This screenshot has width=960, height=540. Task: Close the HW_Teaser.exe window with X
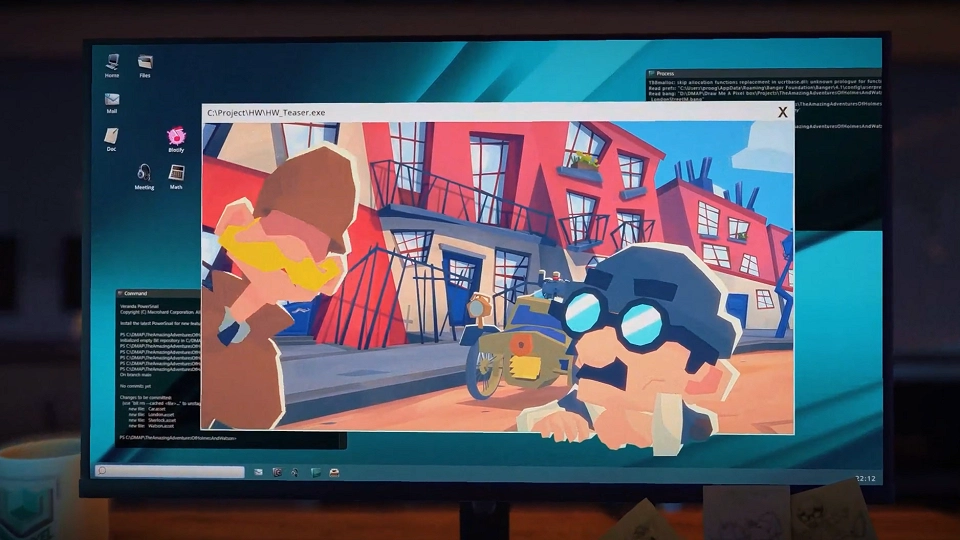point(782,112)
